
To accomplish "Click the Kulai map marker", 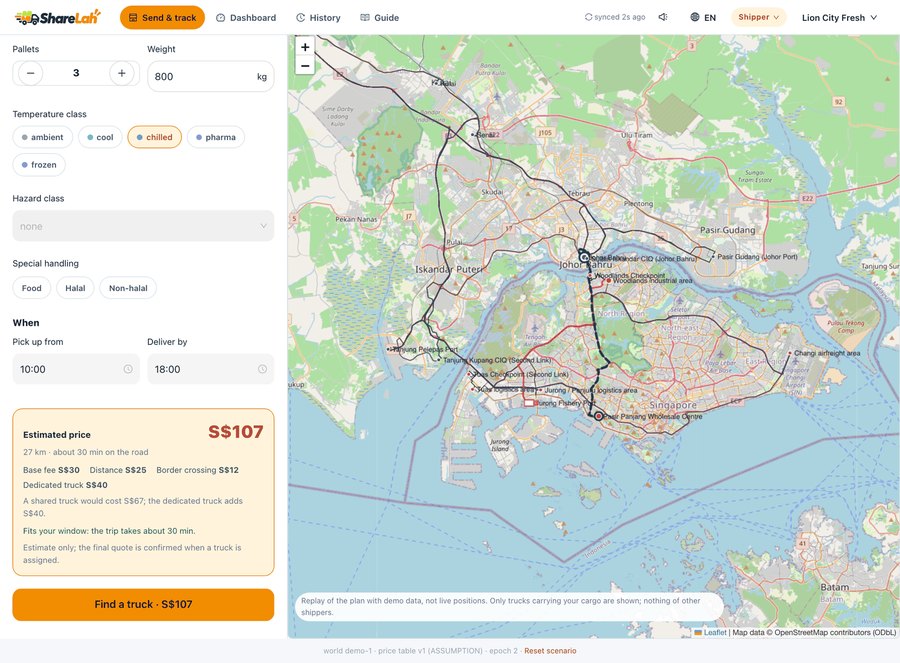I will (437, 83).
